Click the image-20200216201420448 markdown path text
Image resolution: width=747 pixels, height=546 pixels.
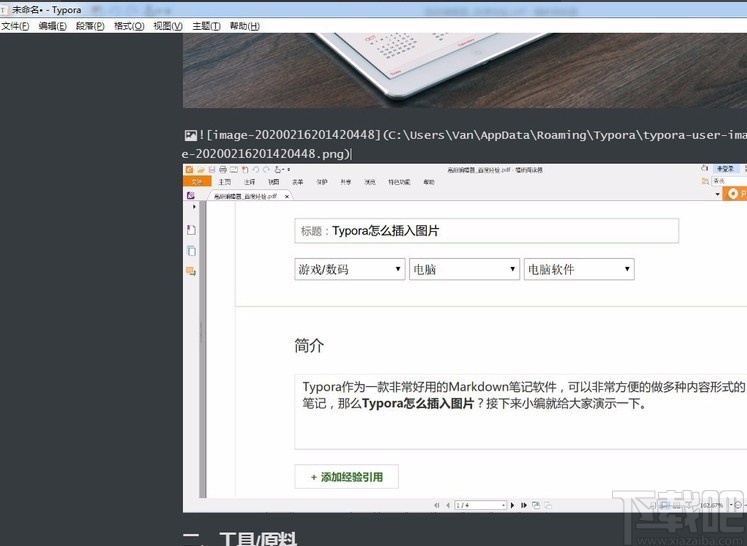pyautogui.click(x=464, y=144)
